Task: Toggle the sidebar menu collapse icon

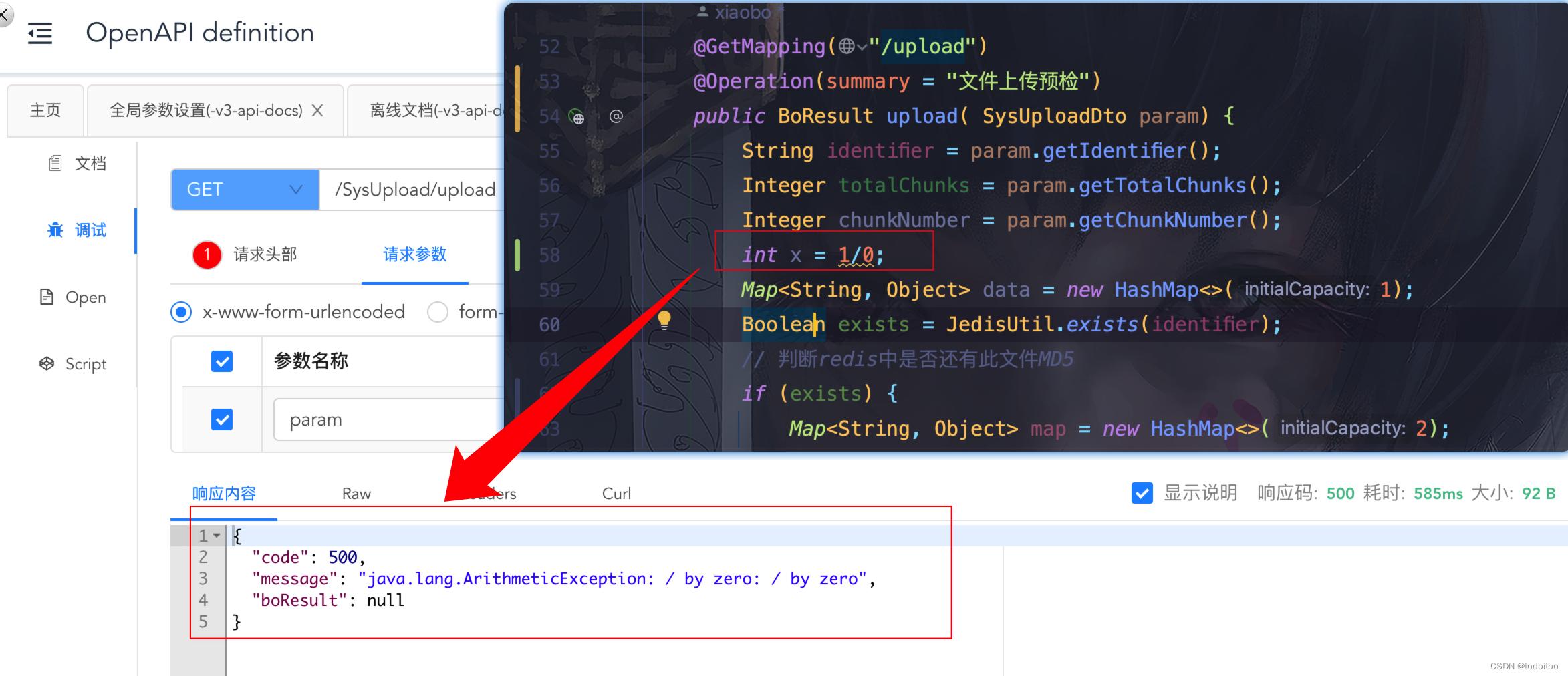Action: click(40, 33)
